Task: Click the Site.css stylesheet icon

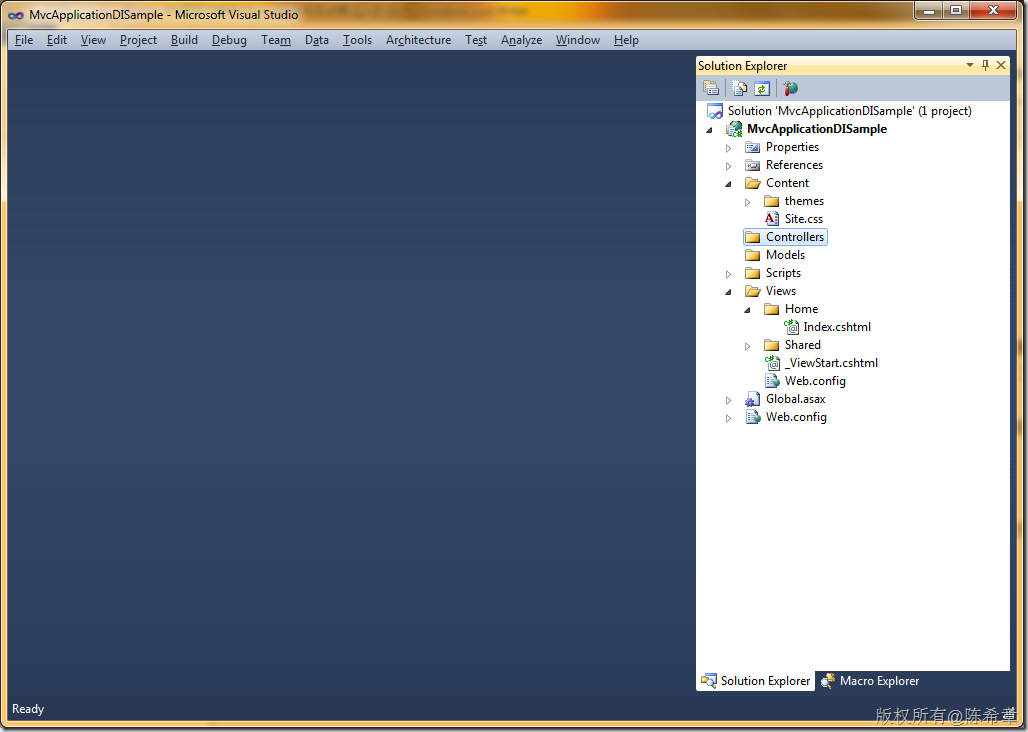Action: click(772, 219)
